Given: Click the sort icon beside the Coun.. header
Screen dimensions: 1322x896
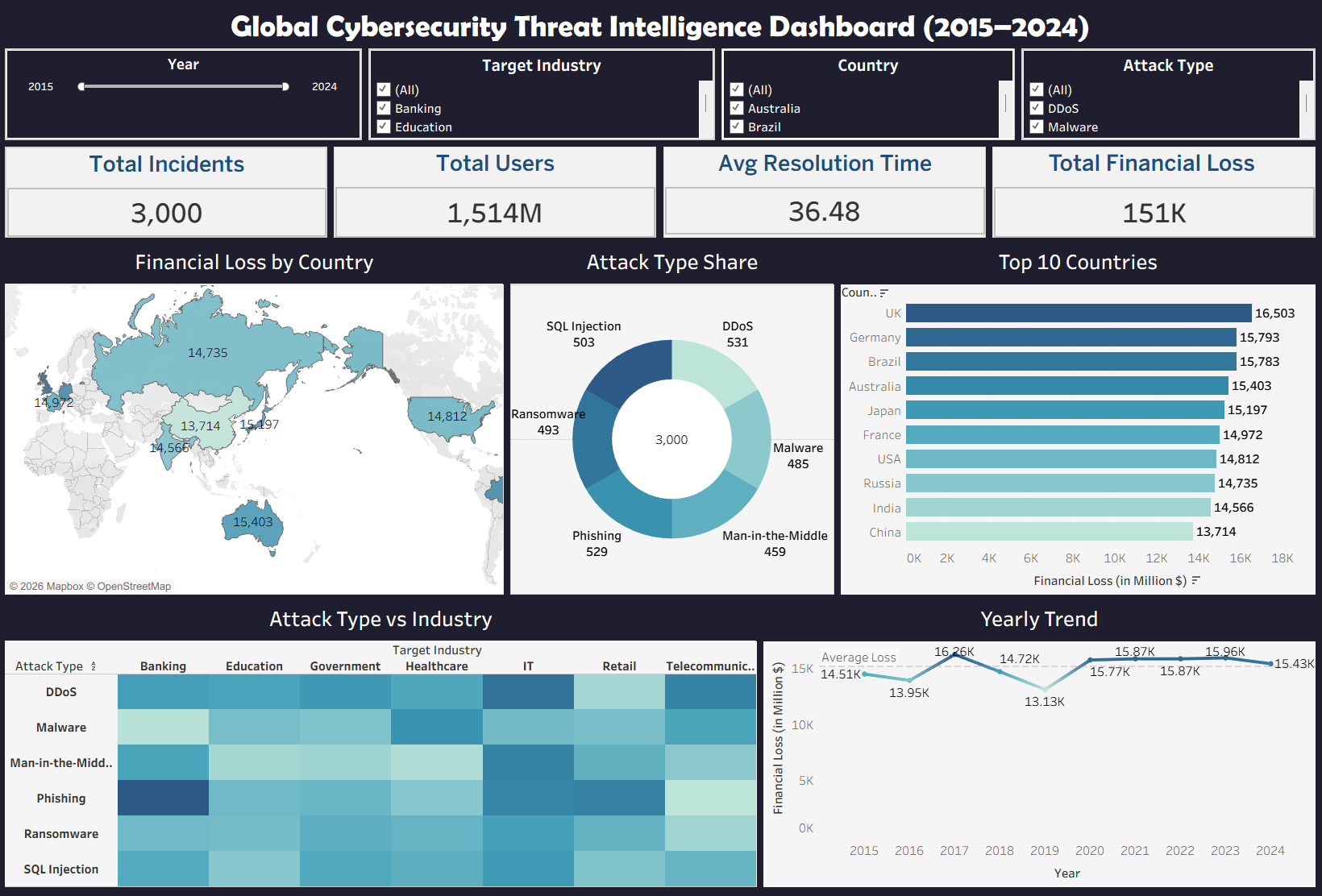Looking at the screenshot, I should [884, 293].
